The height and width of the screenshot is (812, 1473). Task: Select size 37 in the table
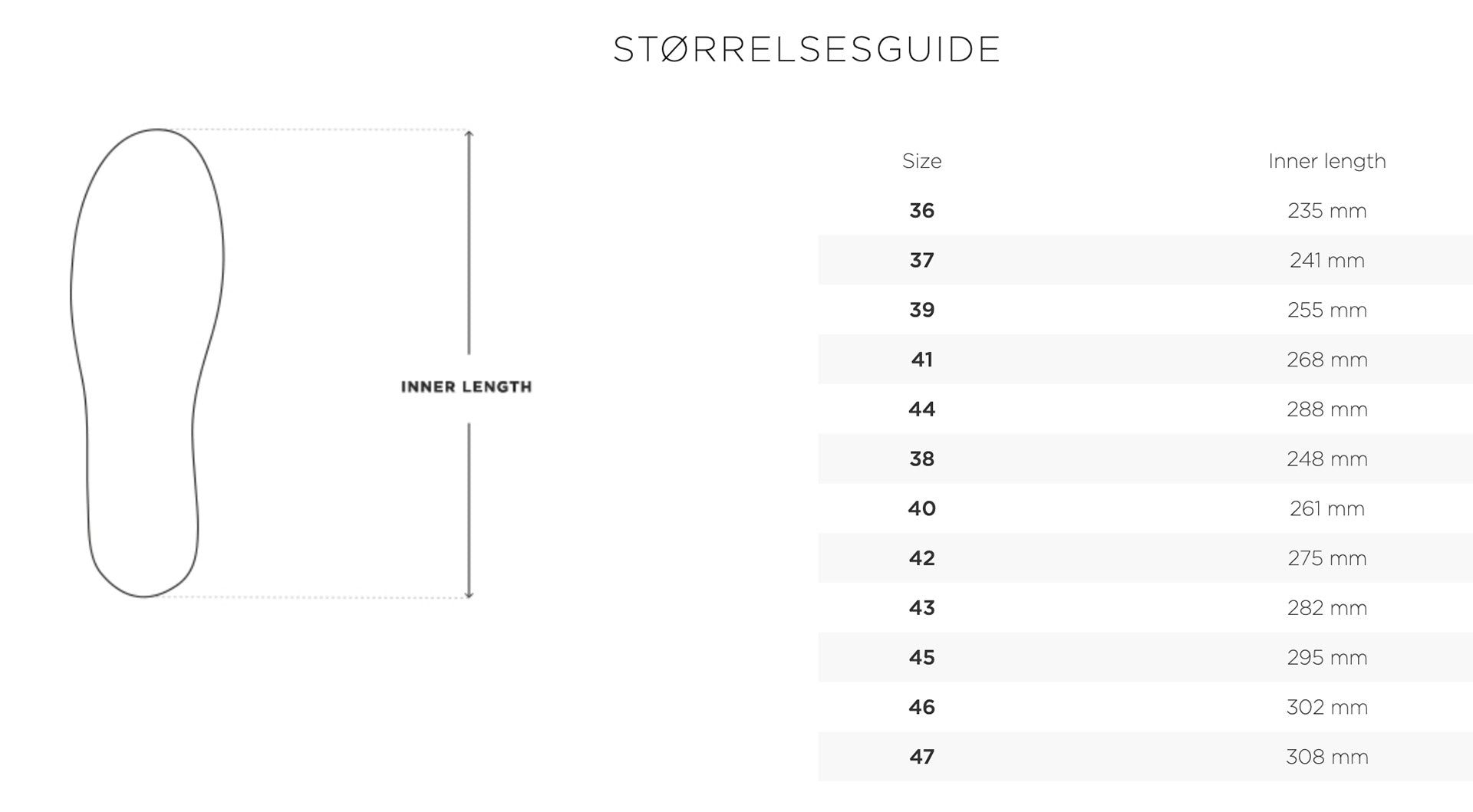click(921, 261)
